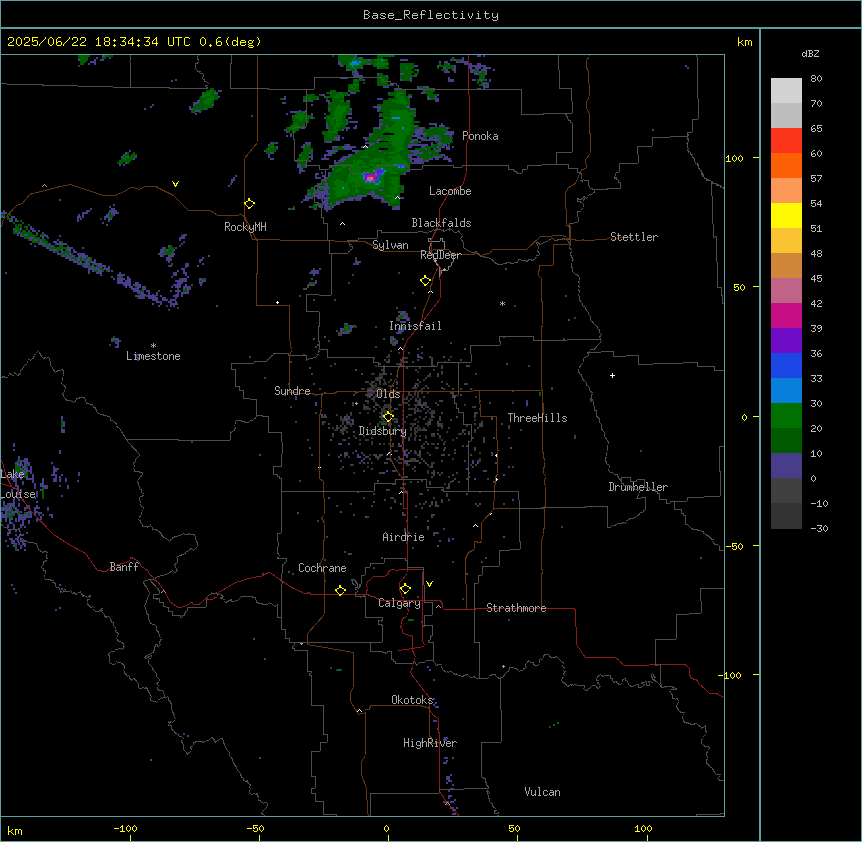Click the Airdrie city label

coord(403,537)
